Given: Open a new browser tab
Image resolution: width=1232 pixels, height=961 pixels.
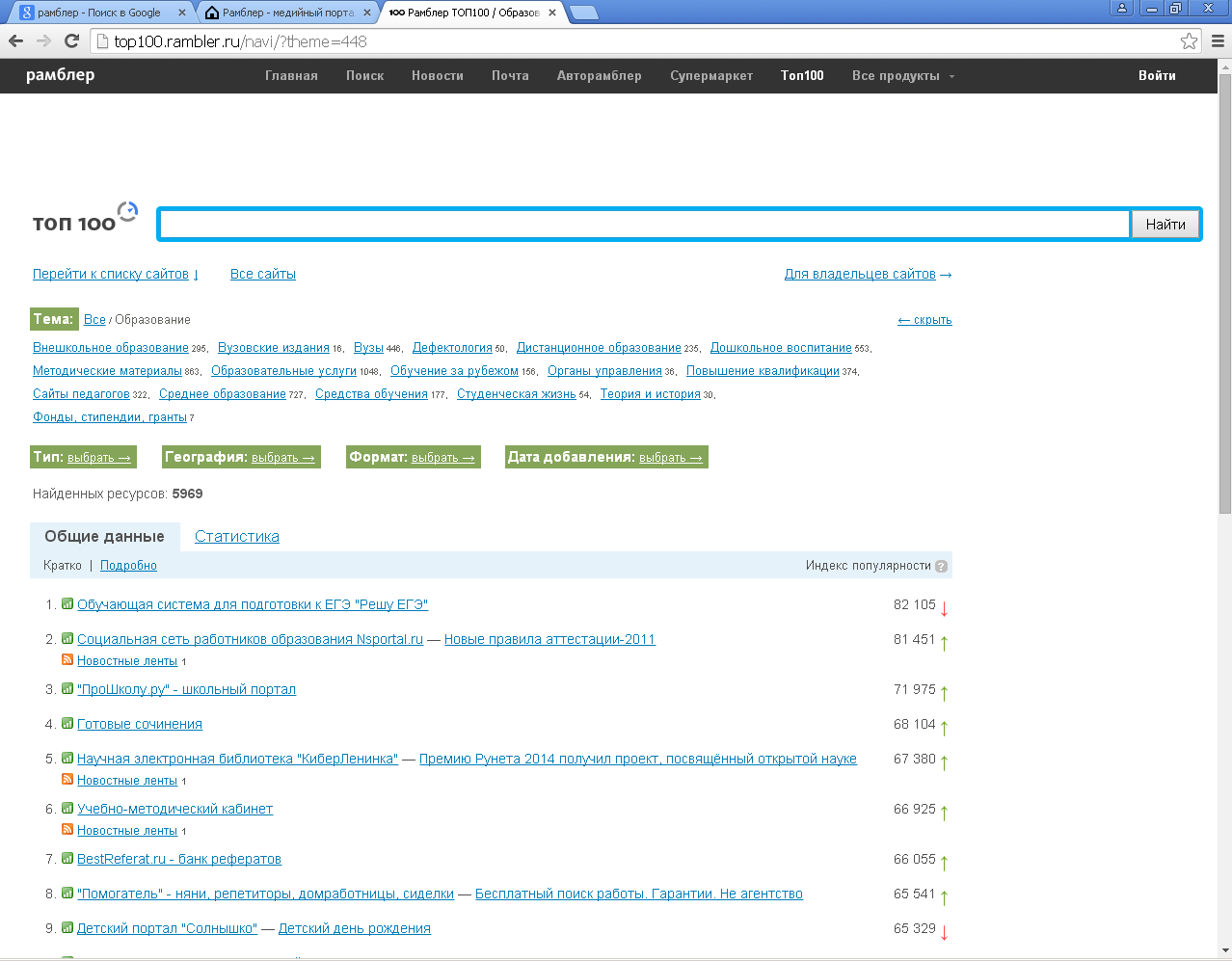Looking at the screenshot, I should (x=583, y=13).
